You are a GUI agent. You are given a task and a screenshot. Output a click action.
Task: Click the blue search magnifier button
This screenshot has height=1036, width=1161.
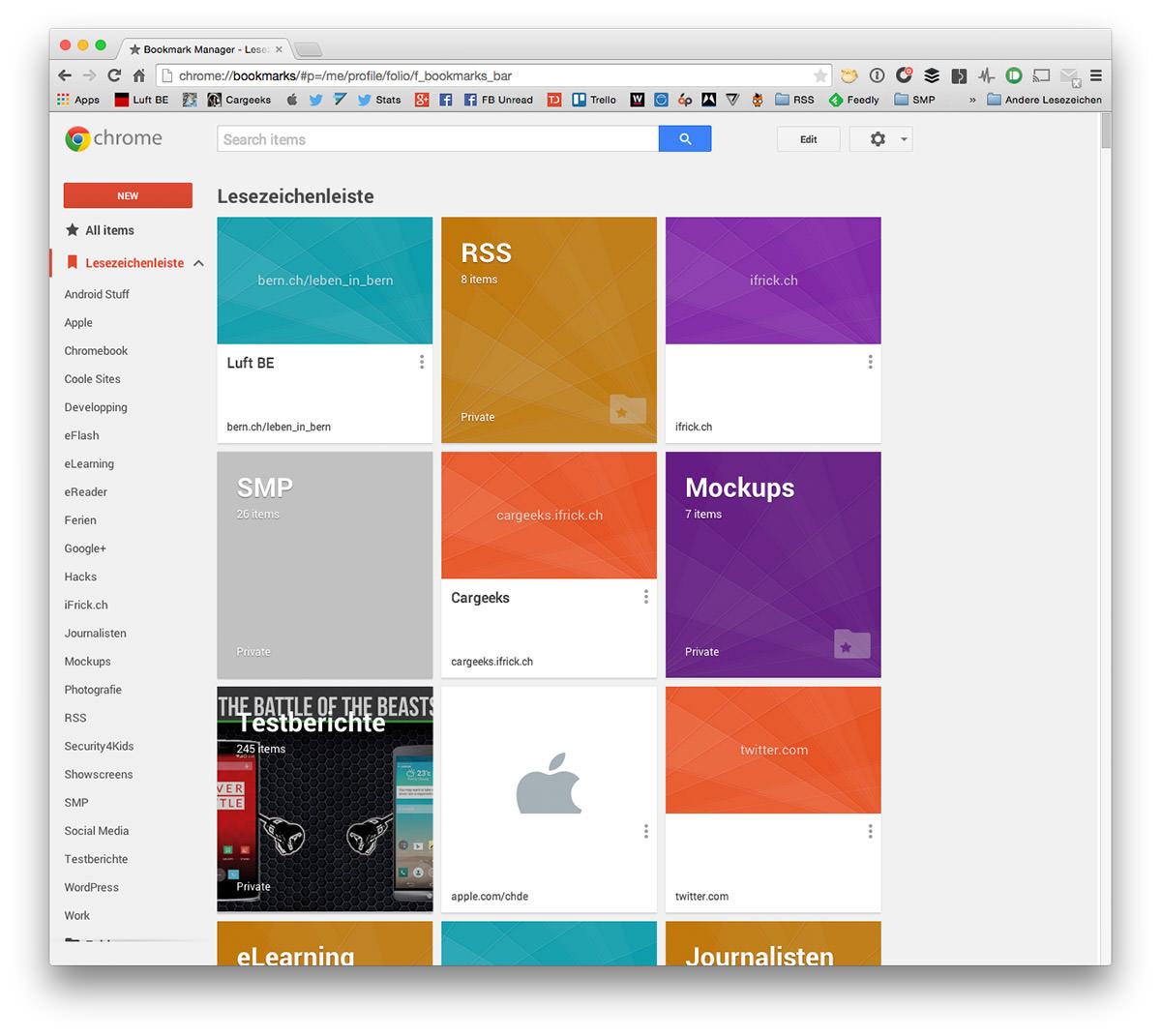coord(684,139)
